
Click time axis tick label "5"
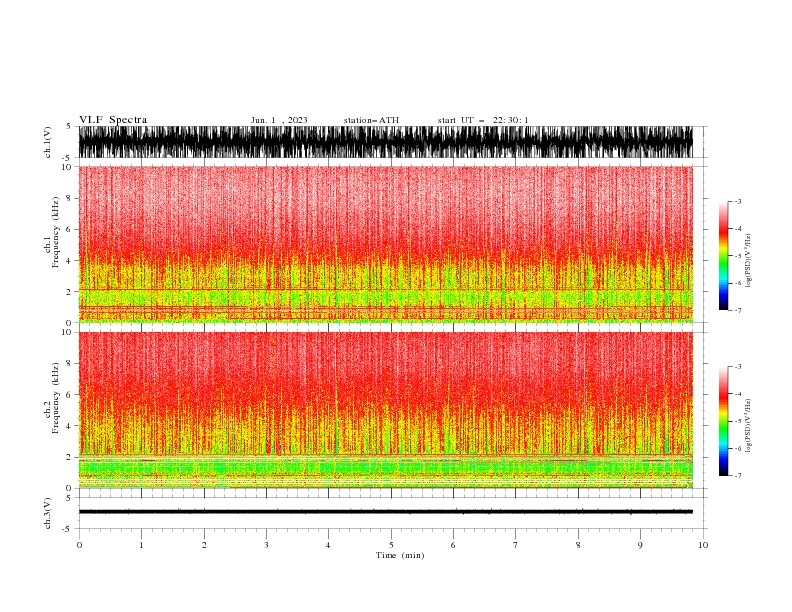(x=391, y=545)
